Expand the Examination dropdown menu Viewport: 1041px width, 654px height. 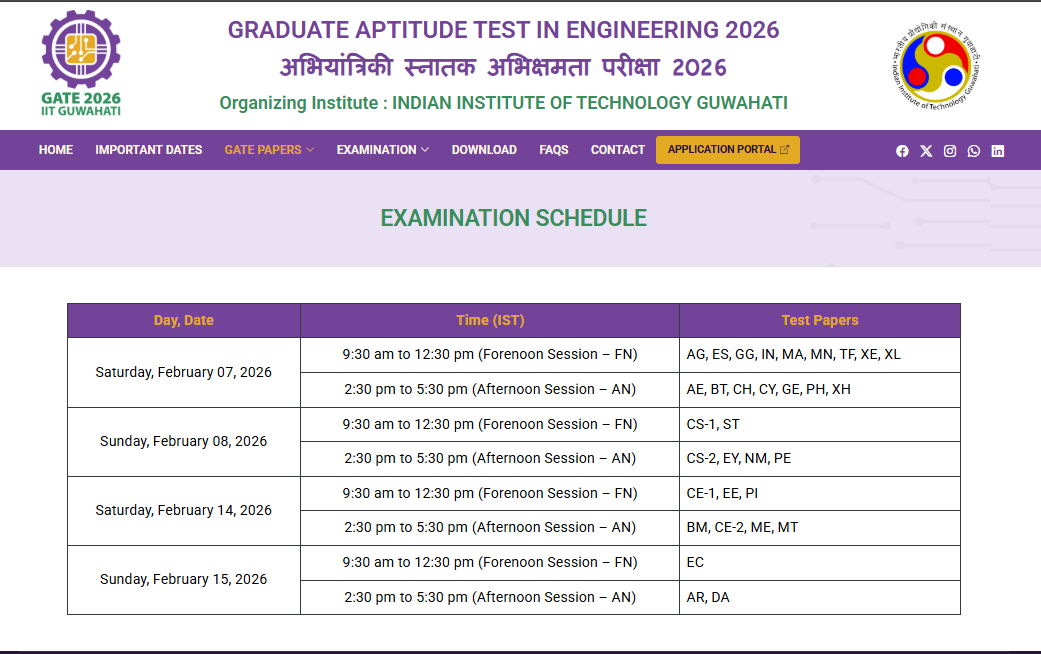[x=382, y=150]
